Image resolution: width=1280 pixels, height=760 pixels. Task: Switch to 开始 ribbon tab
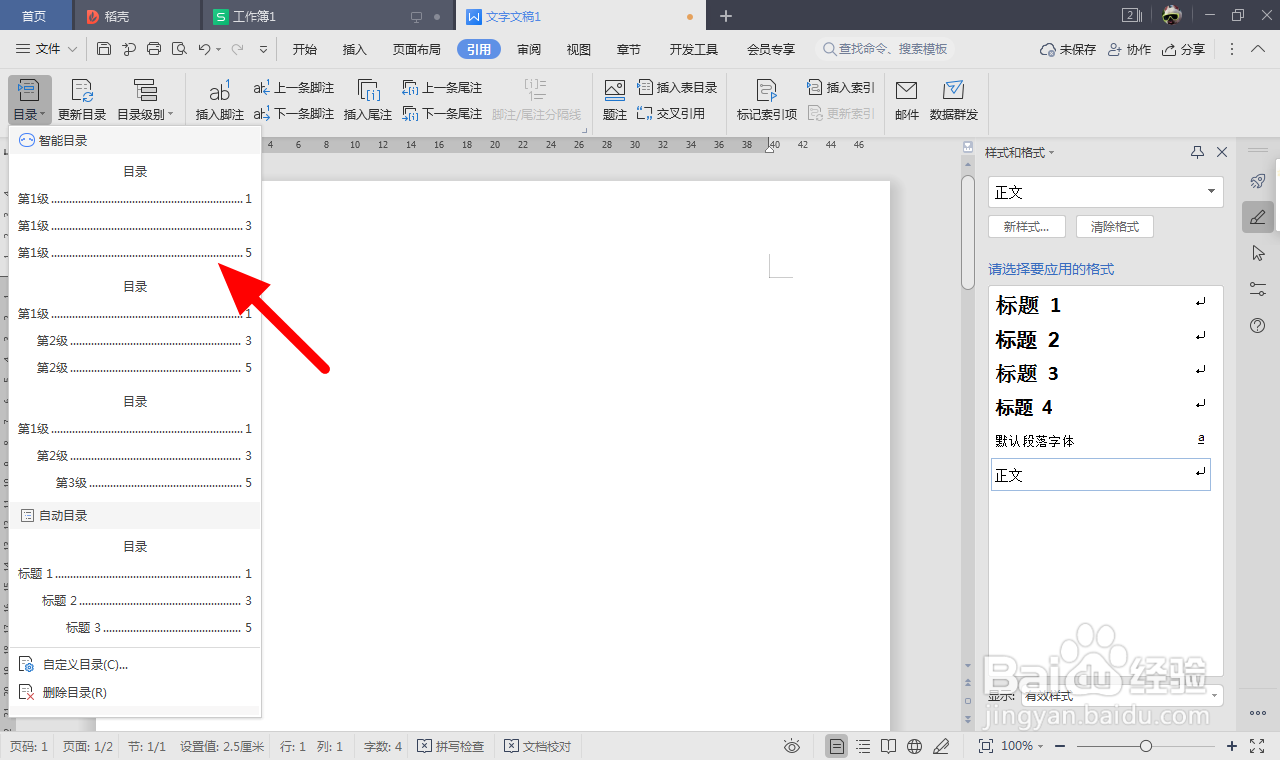[x=304, y=49]
